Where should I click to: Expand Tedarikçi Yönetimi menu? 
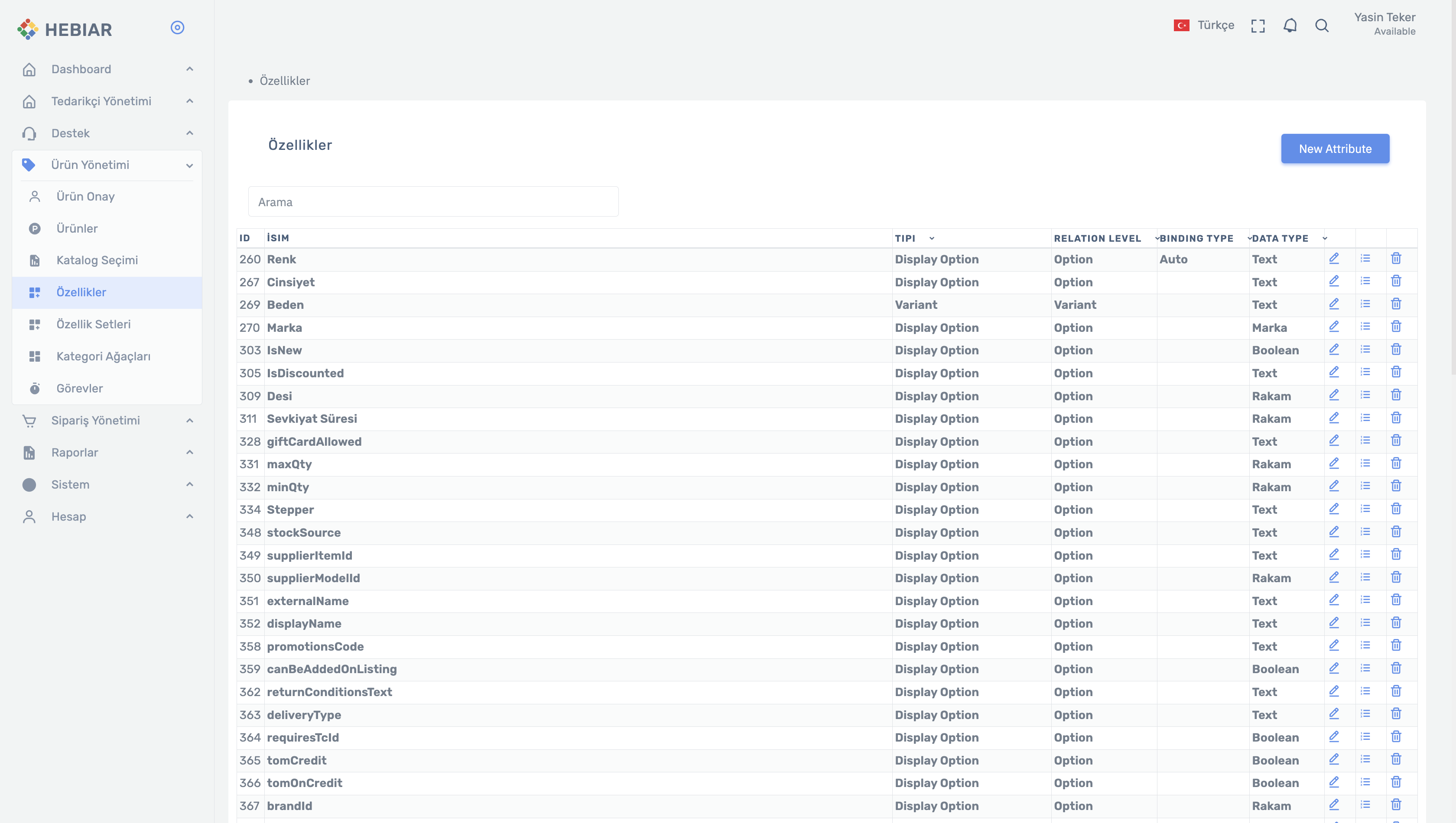coord(107,101)
